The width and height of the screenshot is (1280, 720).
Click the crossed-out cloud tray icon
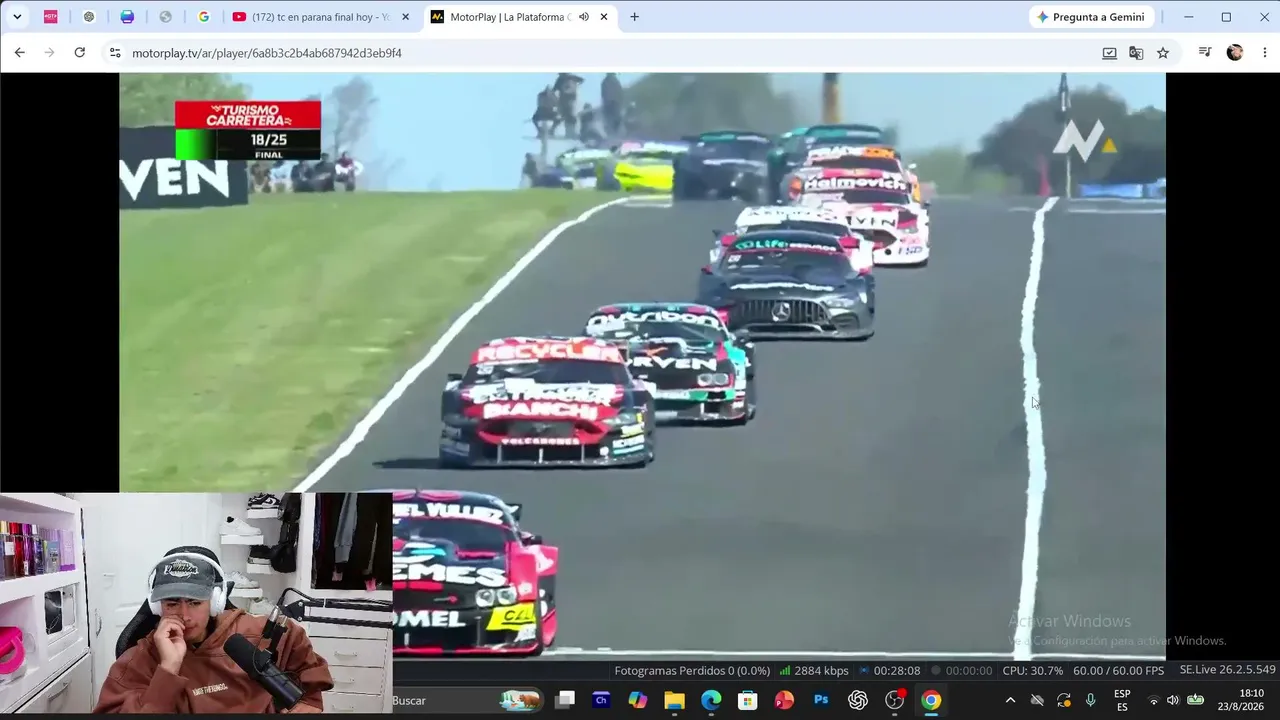(1037, 700)
